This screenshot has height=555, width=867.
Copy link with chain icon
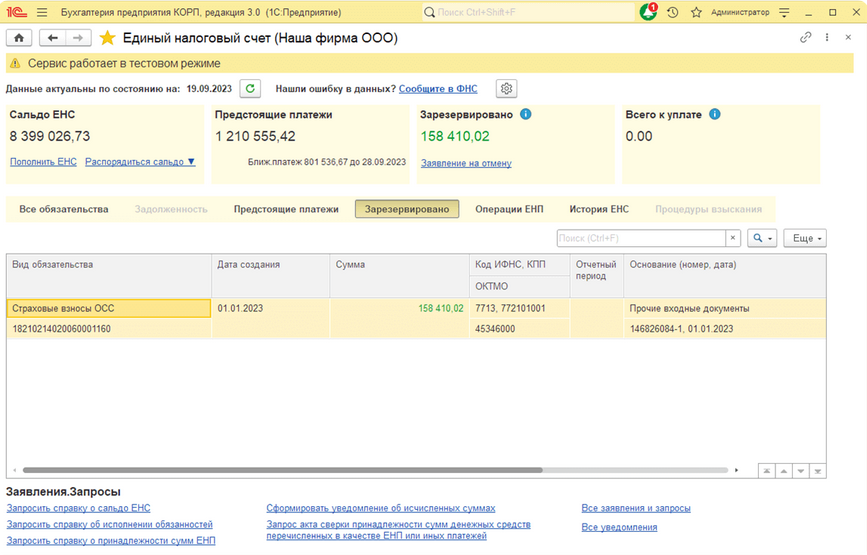pos(806,37)
